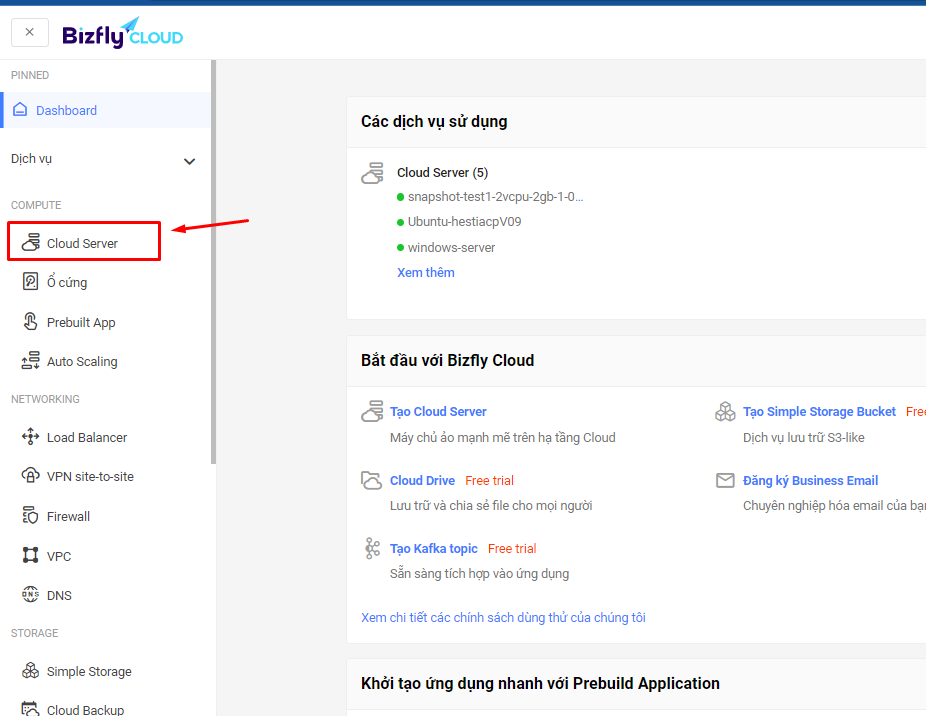This screenshot has width=926, height=716.
Task: Click the VPC icon
Action: 30,555
